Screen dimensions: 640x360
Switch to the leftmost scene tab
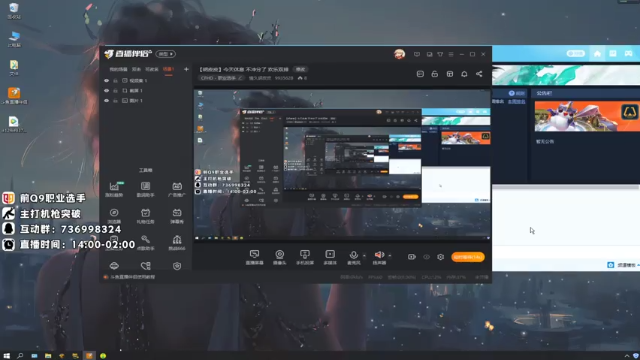point(118,69)
